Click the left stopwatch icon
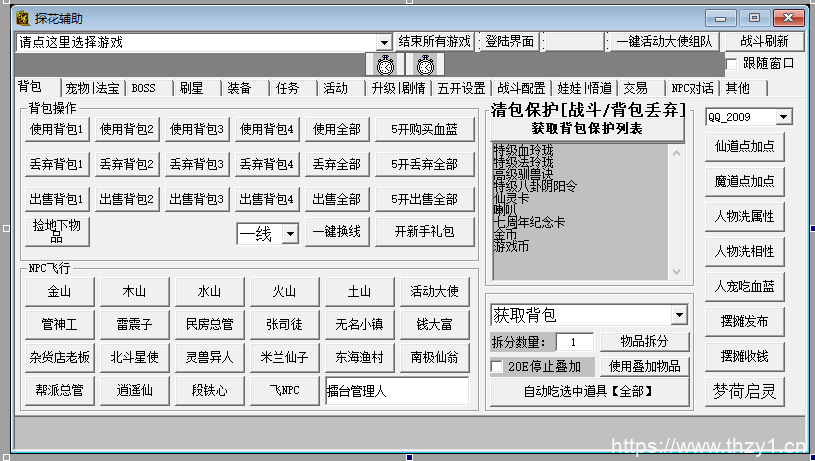 coord(385,65)
